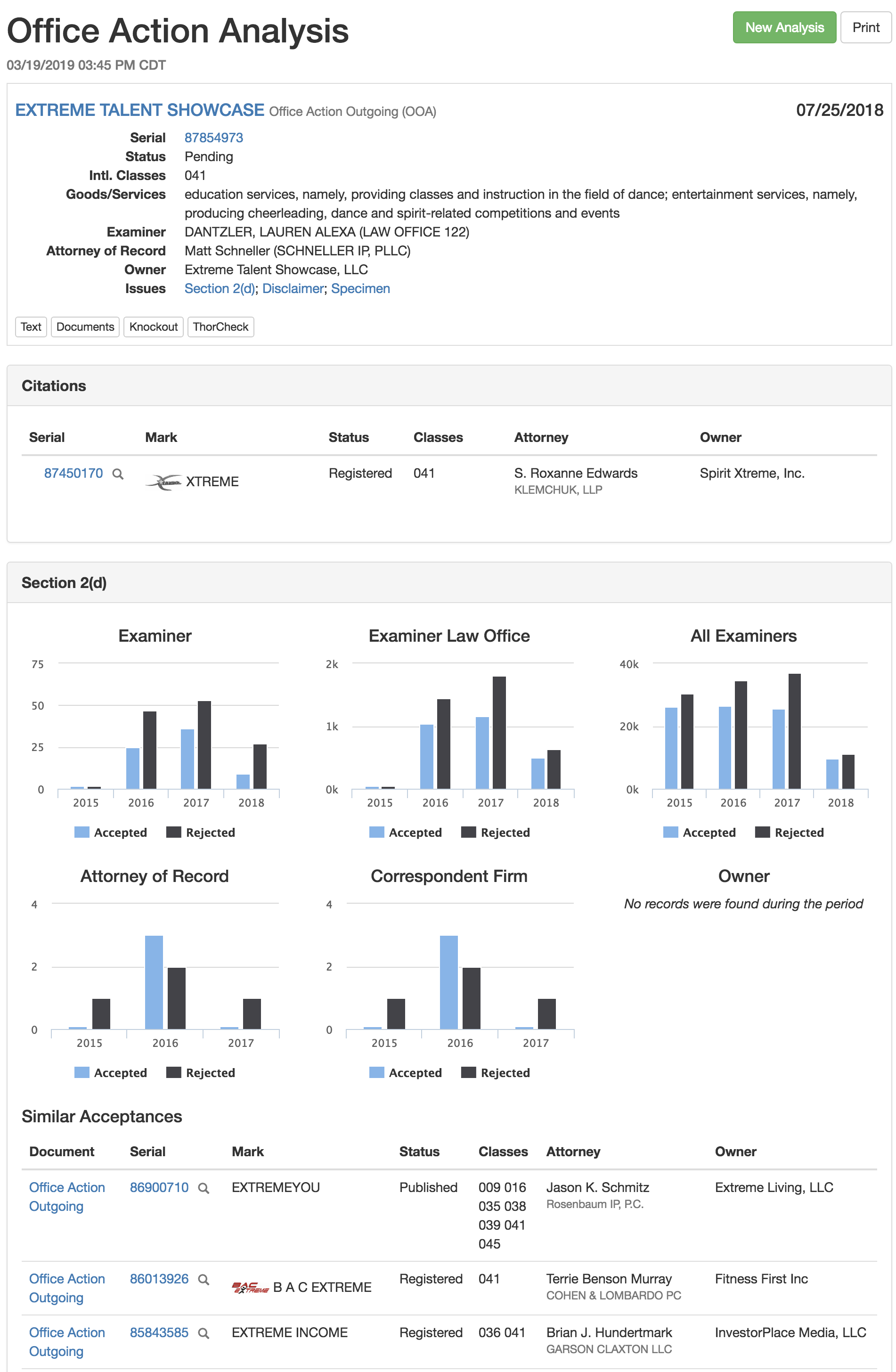Click search icon next to serial 86013926

click(x=204, y=1279)
